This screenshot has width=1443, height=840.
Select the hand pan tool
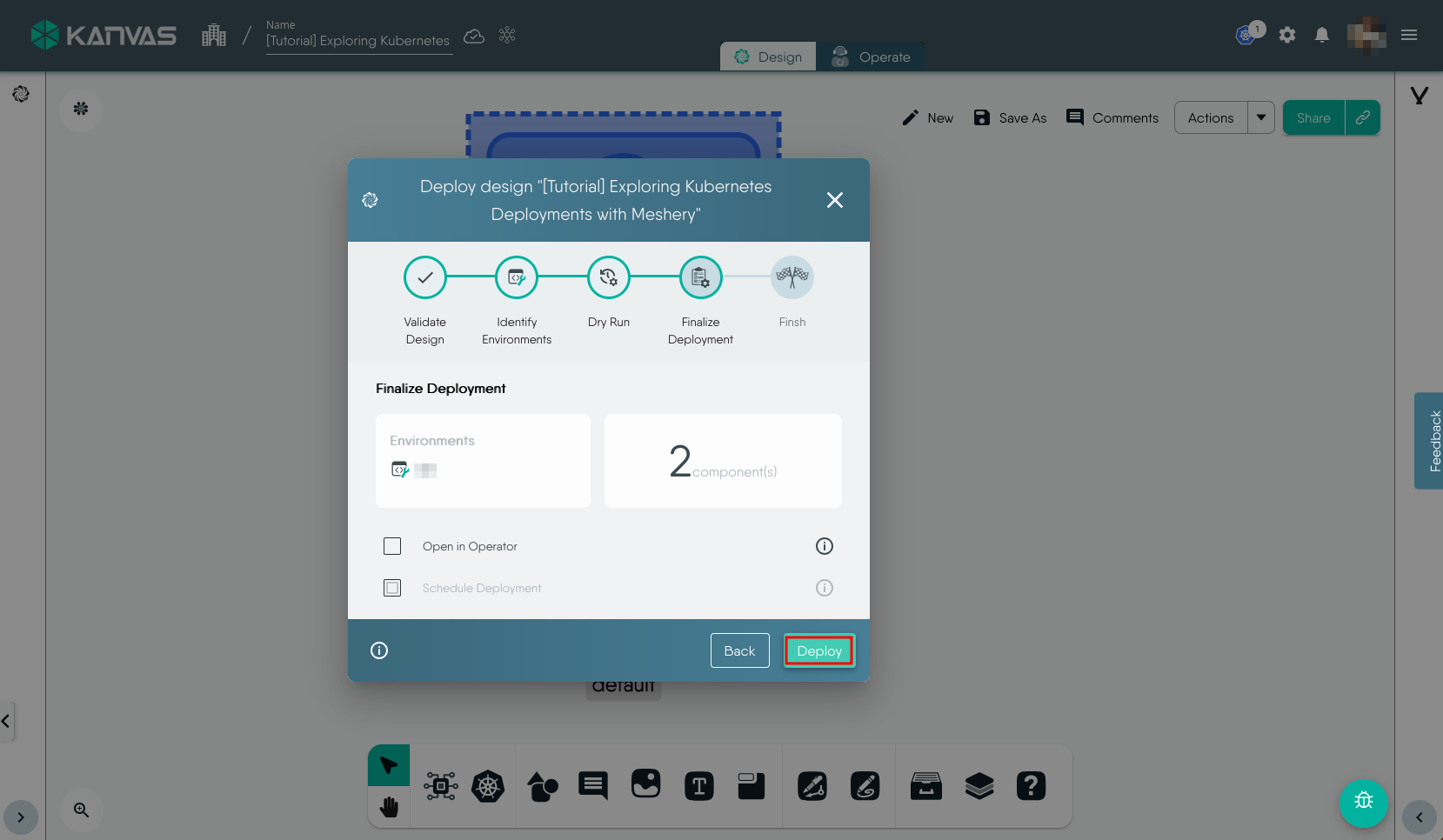389,808
